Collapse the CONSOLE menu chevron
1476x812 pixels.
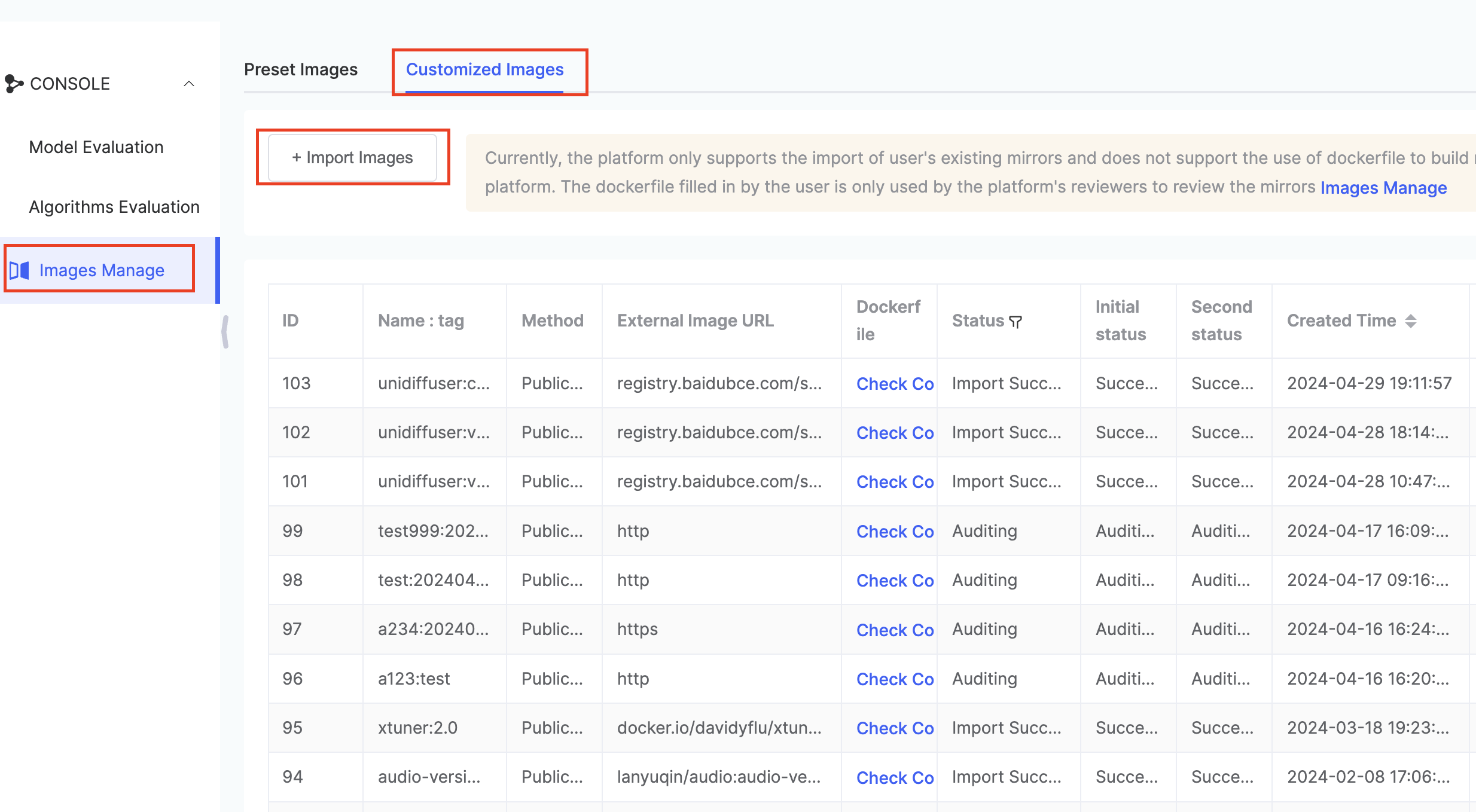click(x=189, y=84)
